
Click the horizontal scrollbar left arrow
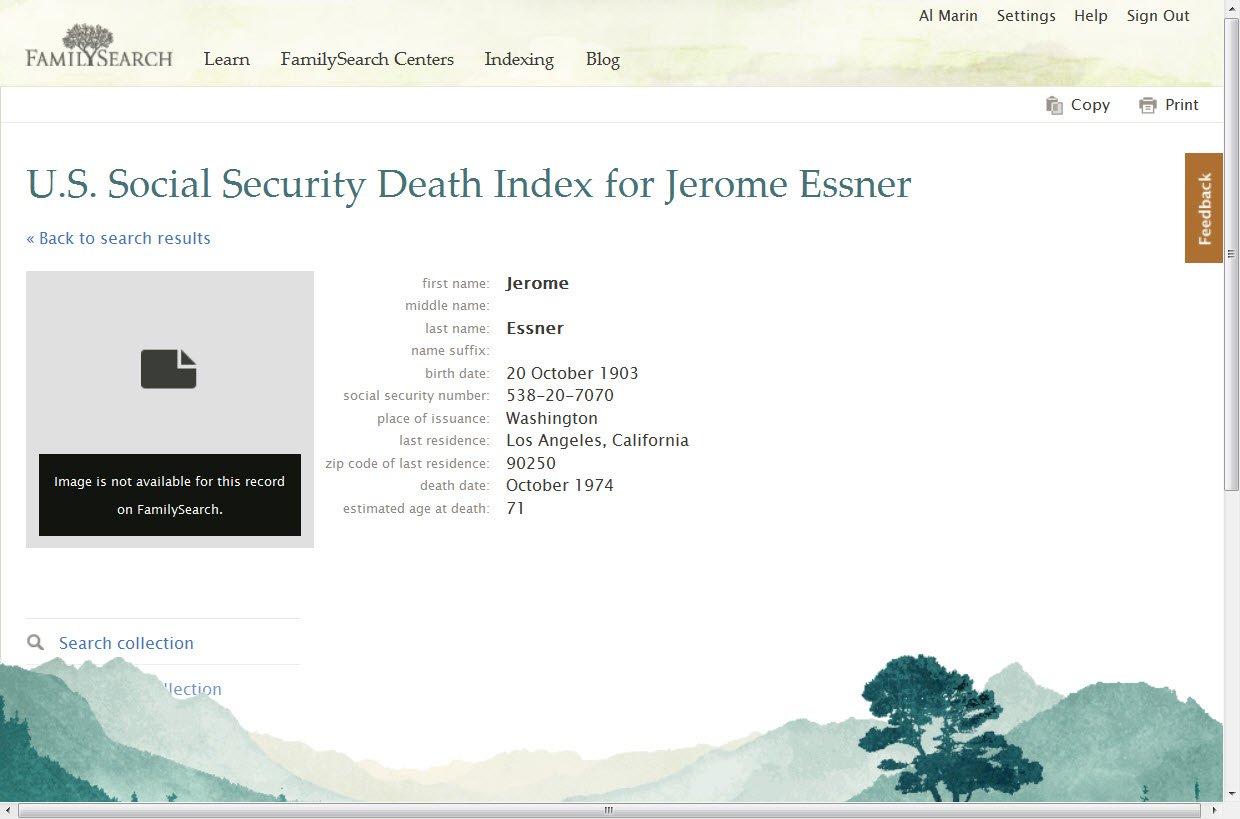[x=8, y=811]
